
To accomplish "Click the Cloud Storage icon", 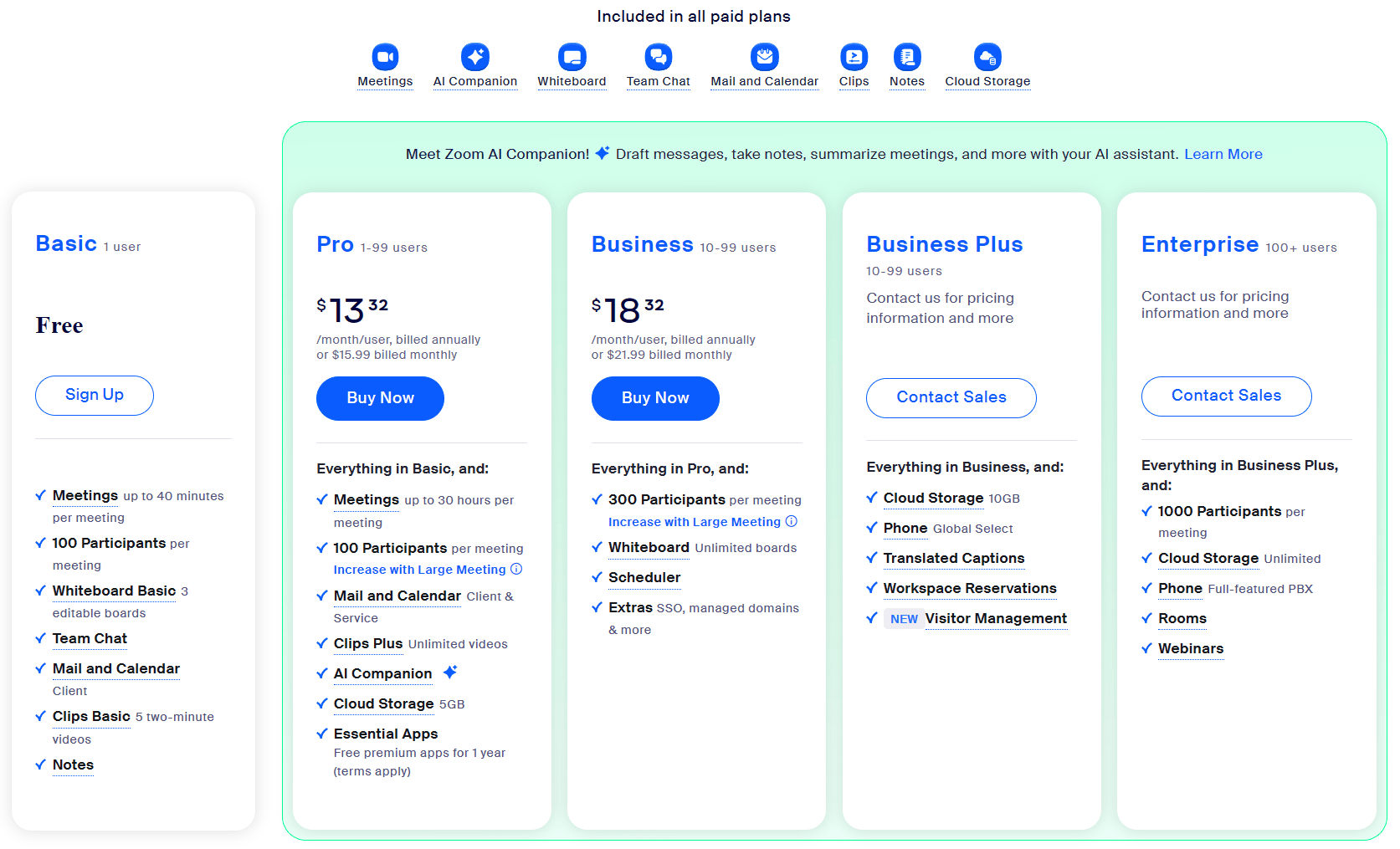I will tap(987, 57).
